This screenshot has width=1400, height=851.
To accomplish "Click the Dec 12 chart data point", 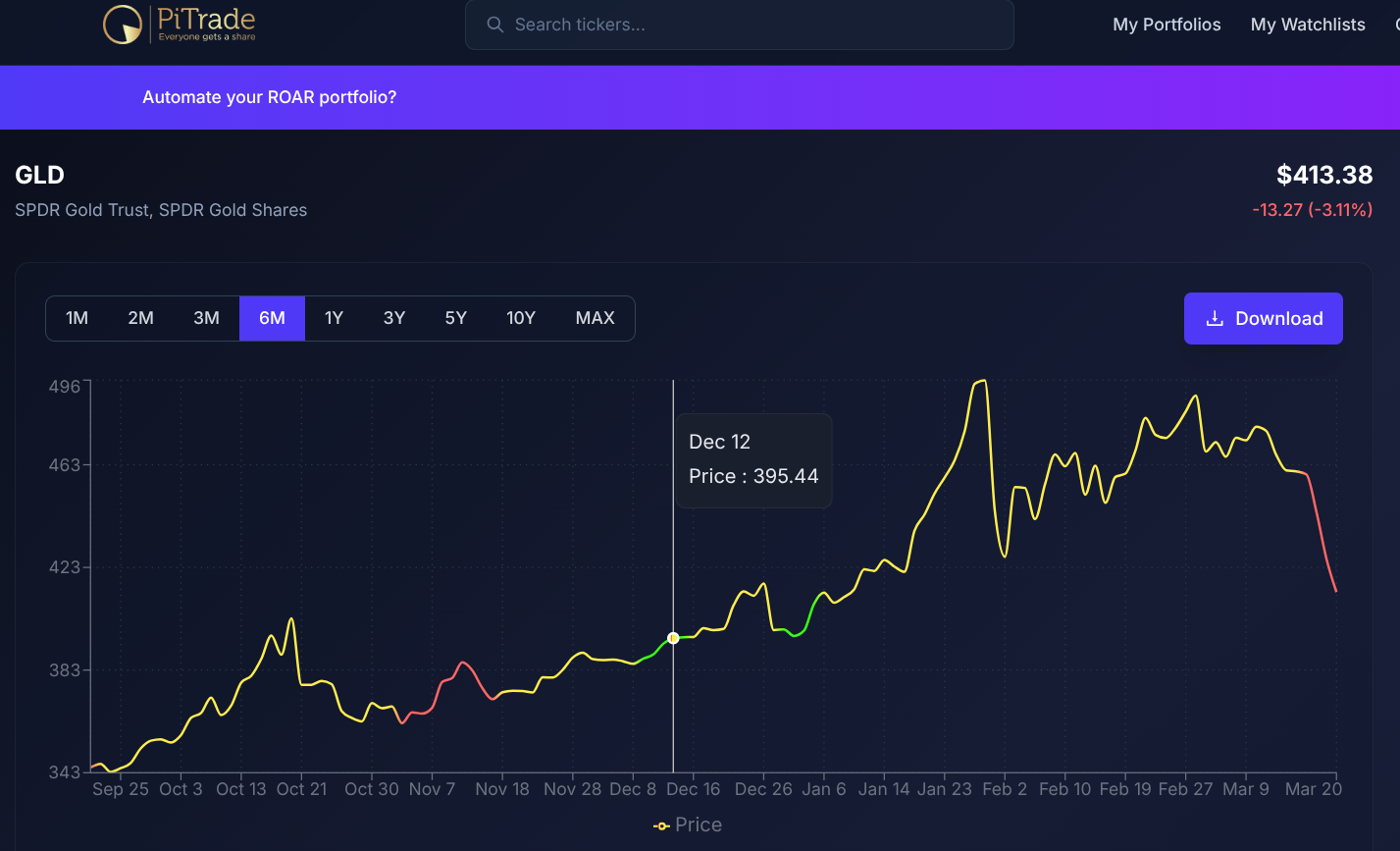I will [673, 638].
